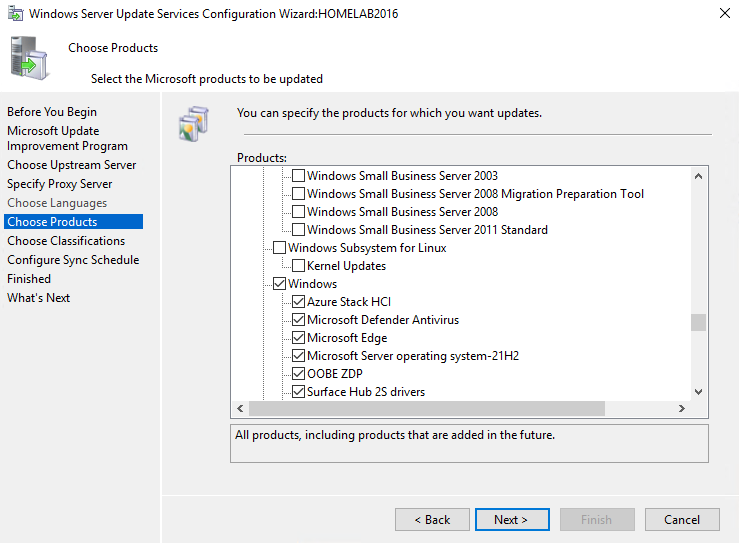Jump to the Finished step
The width and height of the screenshot is (739, 543).
[29, 279]
